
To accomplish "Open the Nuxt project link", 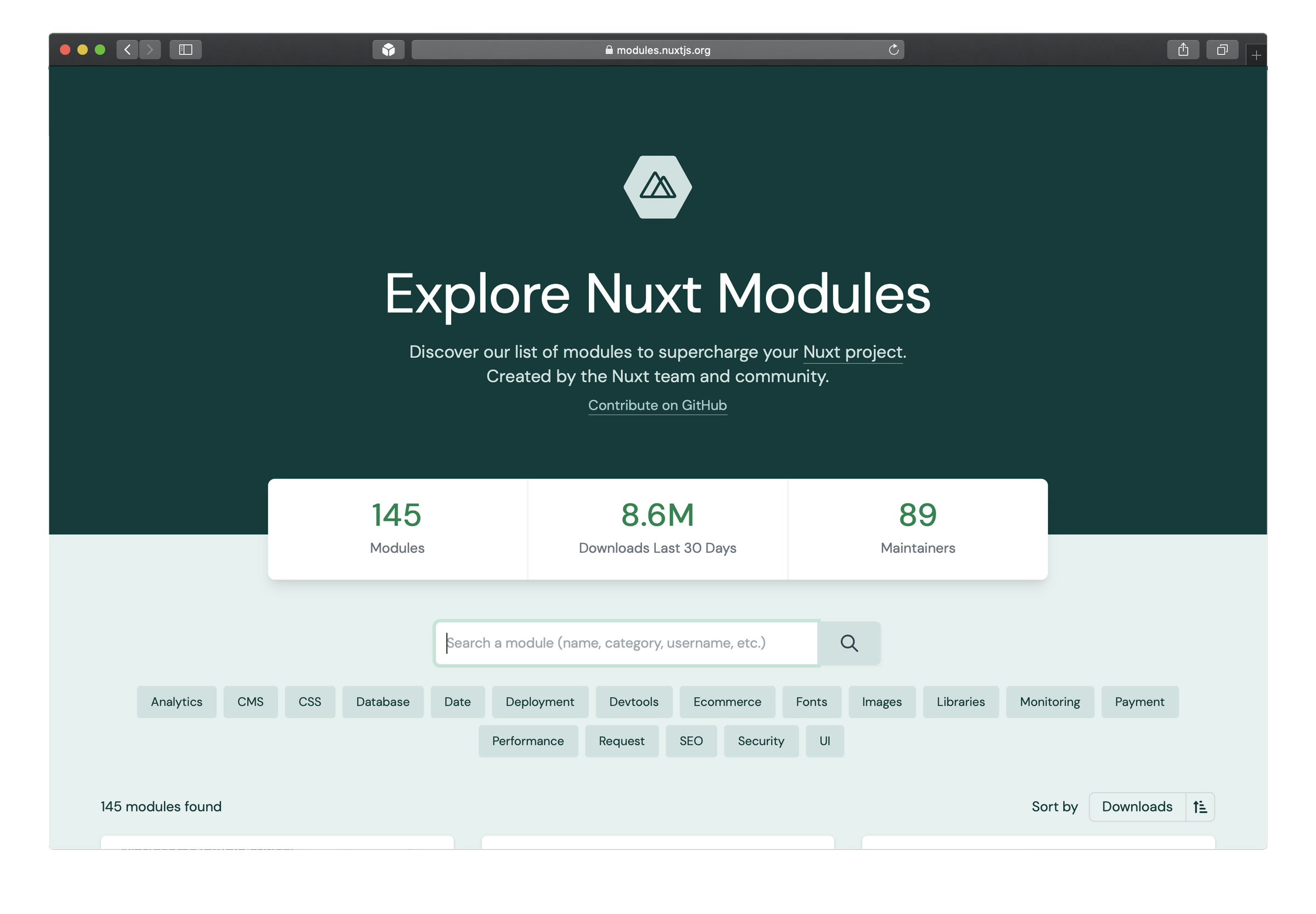I will pyautogui.click(x=852, y=351).
